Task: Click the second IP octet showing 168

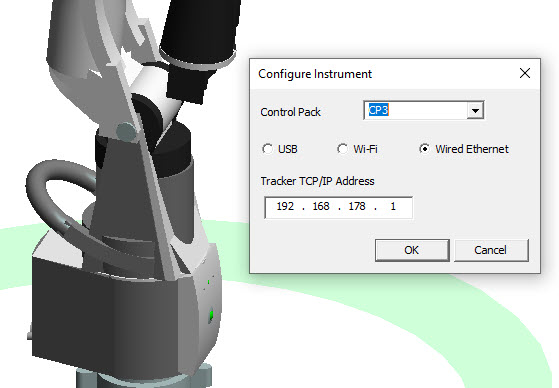Action: coord(321,206)
